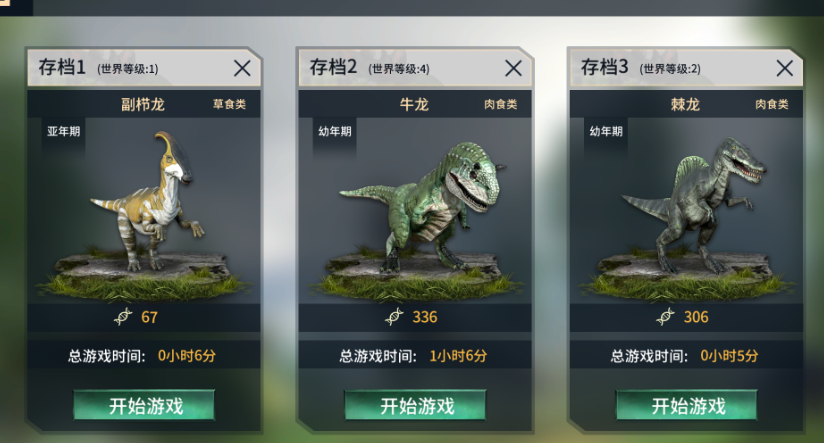Viewport: 824px width, 443px height.
Task: Click 肉食类 label on 牛龙 card
Action: click(500, 104)
